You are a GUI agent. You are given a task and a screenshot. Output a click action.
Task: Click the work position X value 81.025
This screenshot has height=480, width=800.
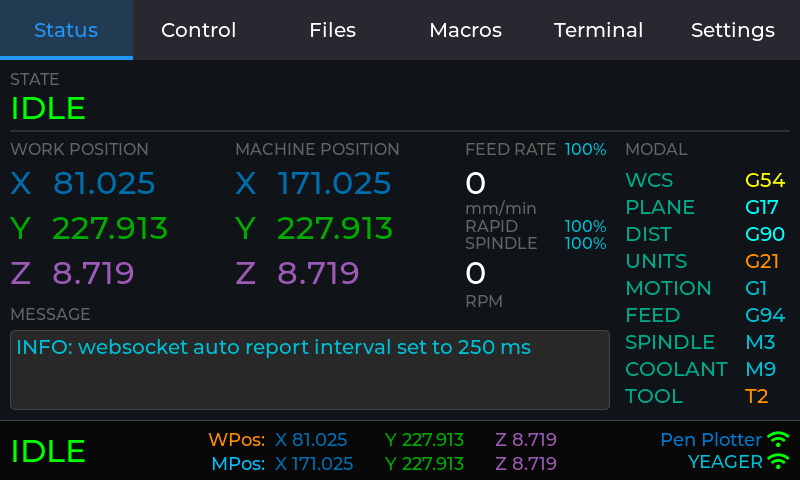(104, 184)
